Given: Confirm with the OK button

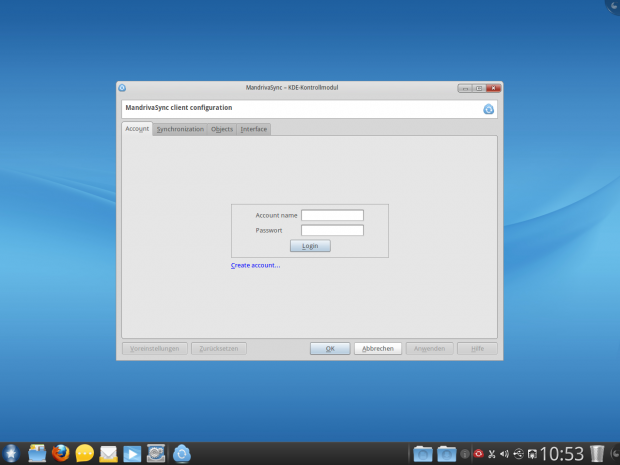Looking at the screenshot, I should [330, 348].
